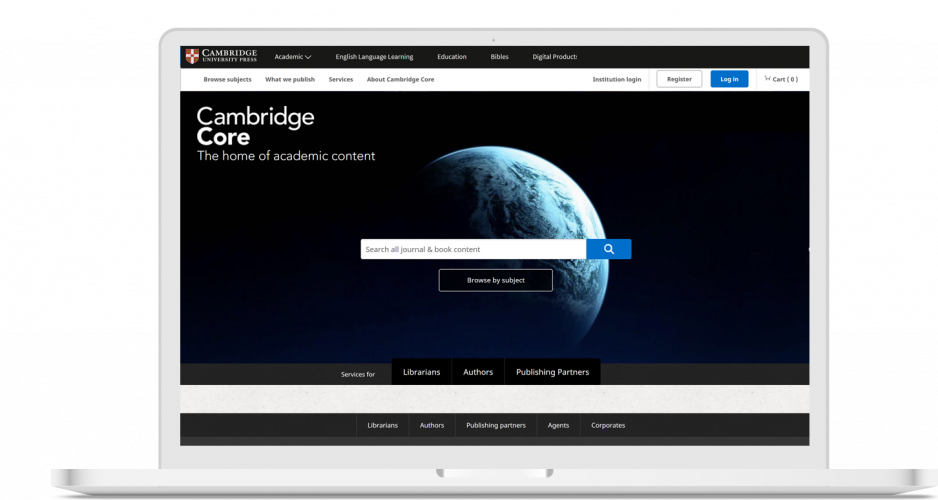Screen dimensions: 938x500
Task: Open the Education menu item
Action: [452, 57]
